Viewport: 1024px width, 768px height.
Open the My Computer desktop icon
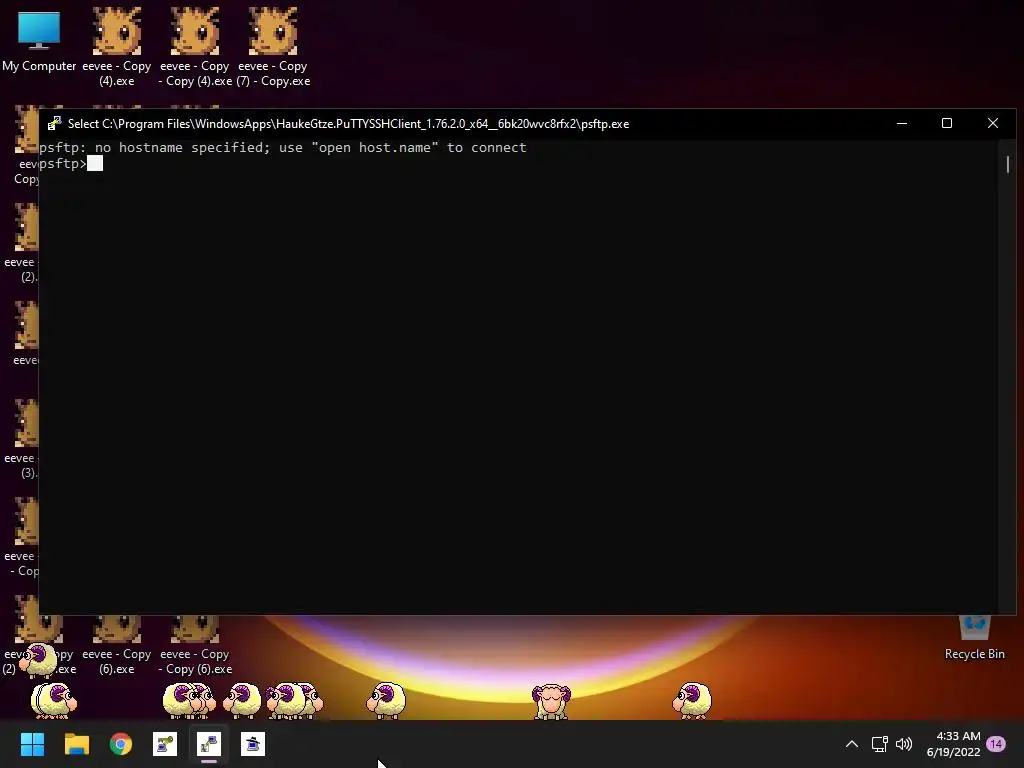point(39,40)
